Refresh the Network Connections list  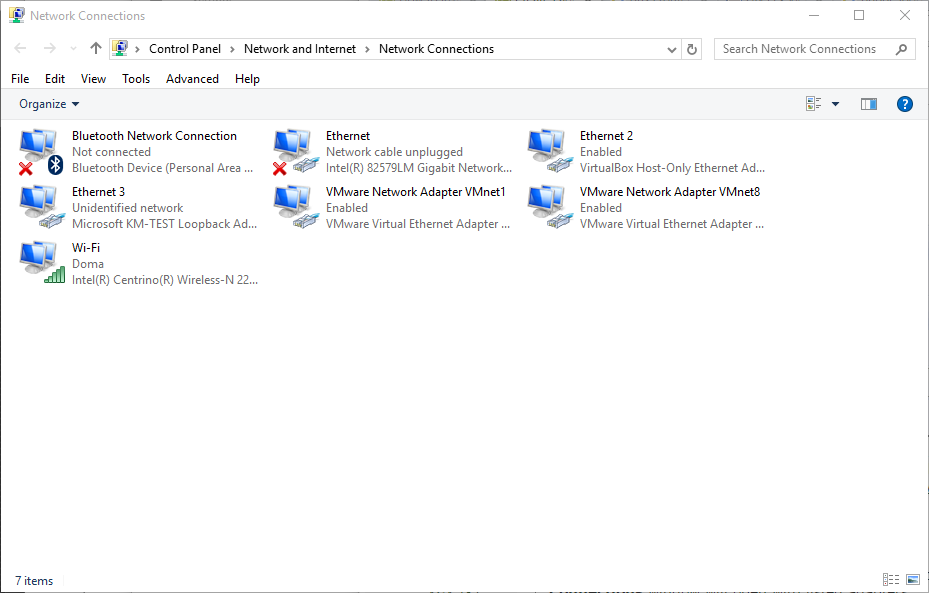click(x=691, y=49)
